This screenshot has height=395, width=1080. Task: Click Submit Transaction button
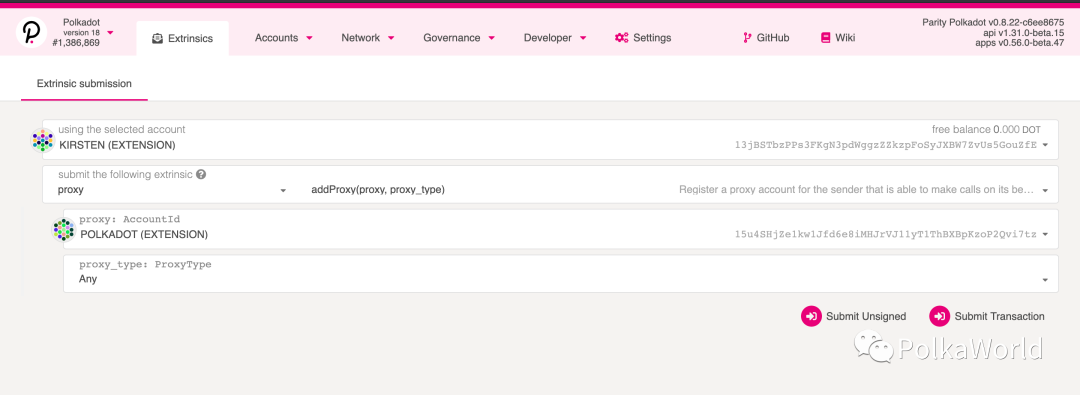coord(987,316)
